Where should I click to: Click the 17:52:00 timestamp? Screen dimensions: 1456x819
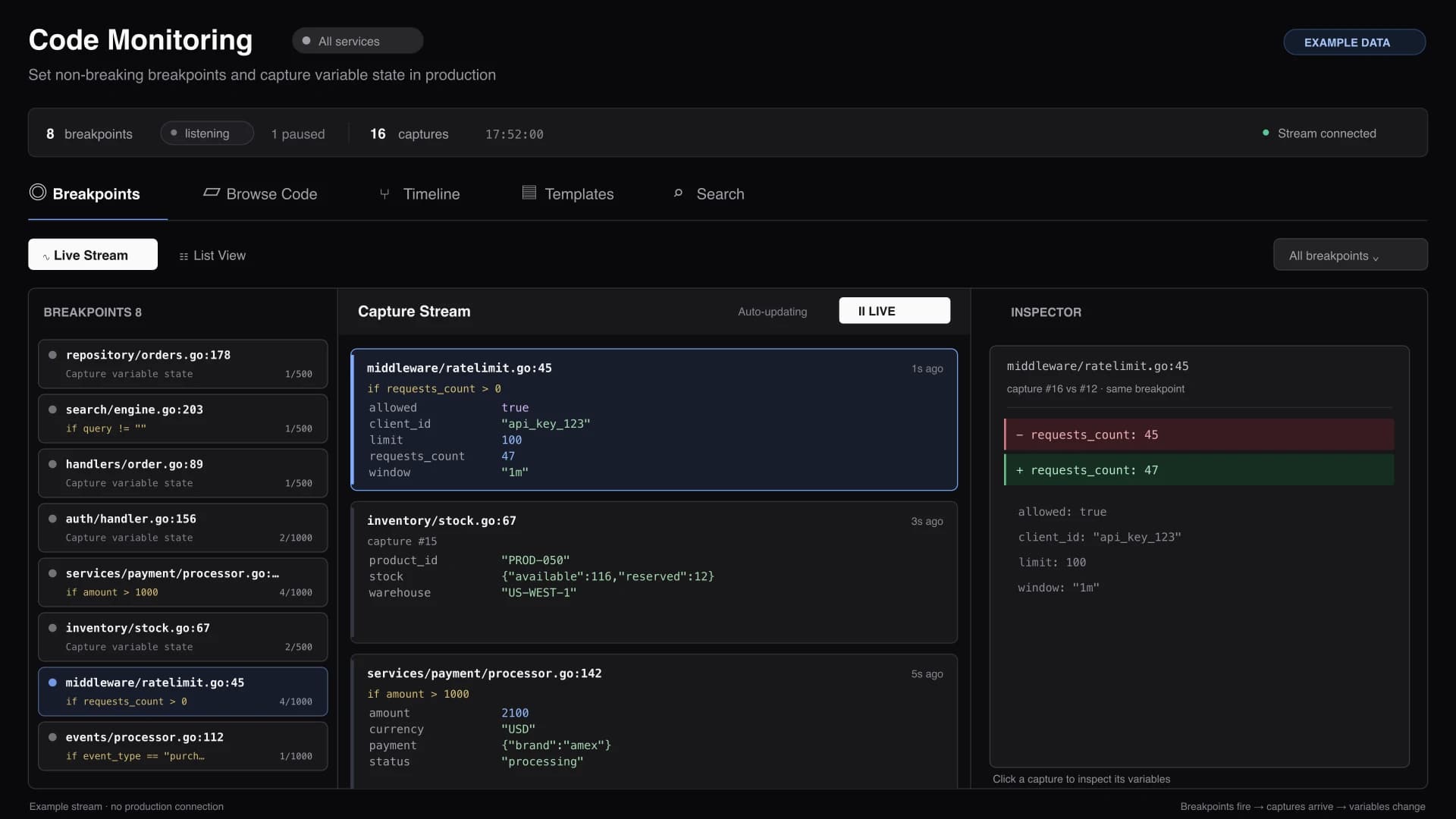pos(514,134)
